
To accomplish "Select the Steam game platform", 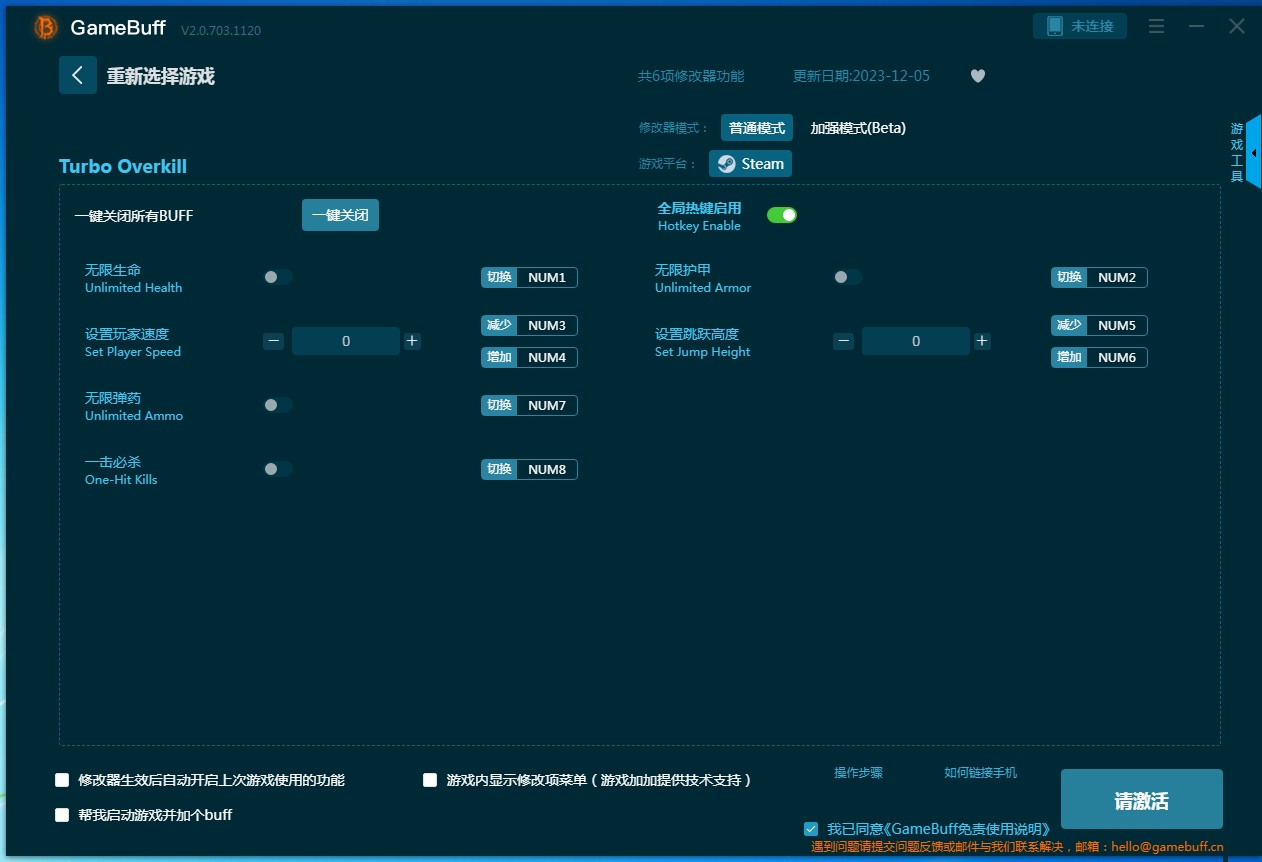I will (750, 164).
